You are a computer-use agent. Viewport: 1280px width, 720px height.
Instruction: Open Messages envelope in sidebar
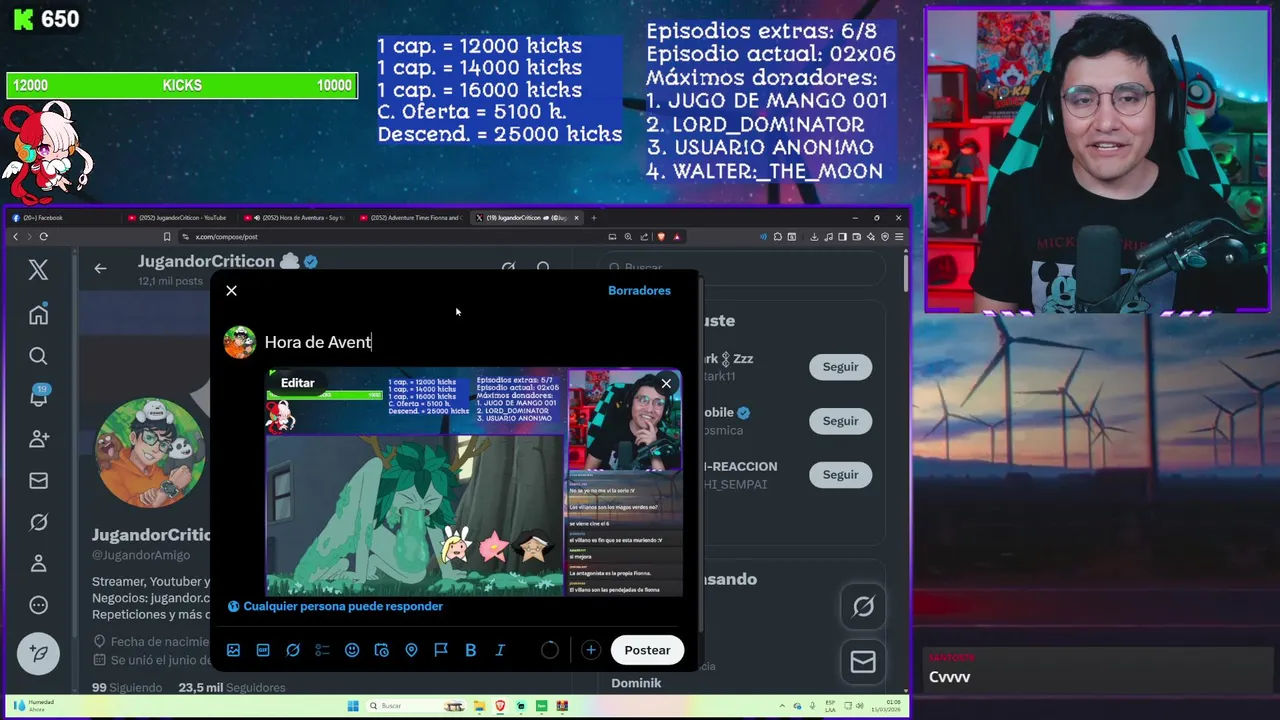[38, 481]
